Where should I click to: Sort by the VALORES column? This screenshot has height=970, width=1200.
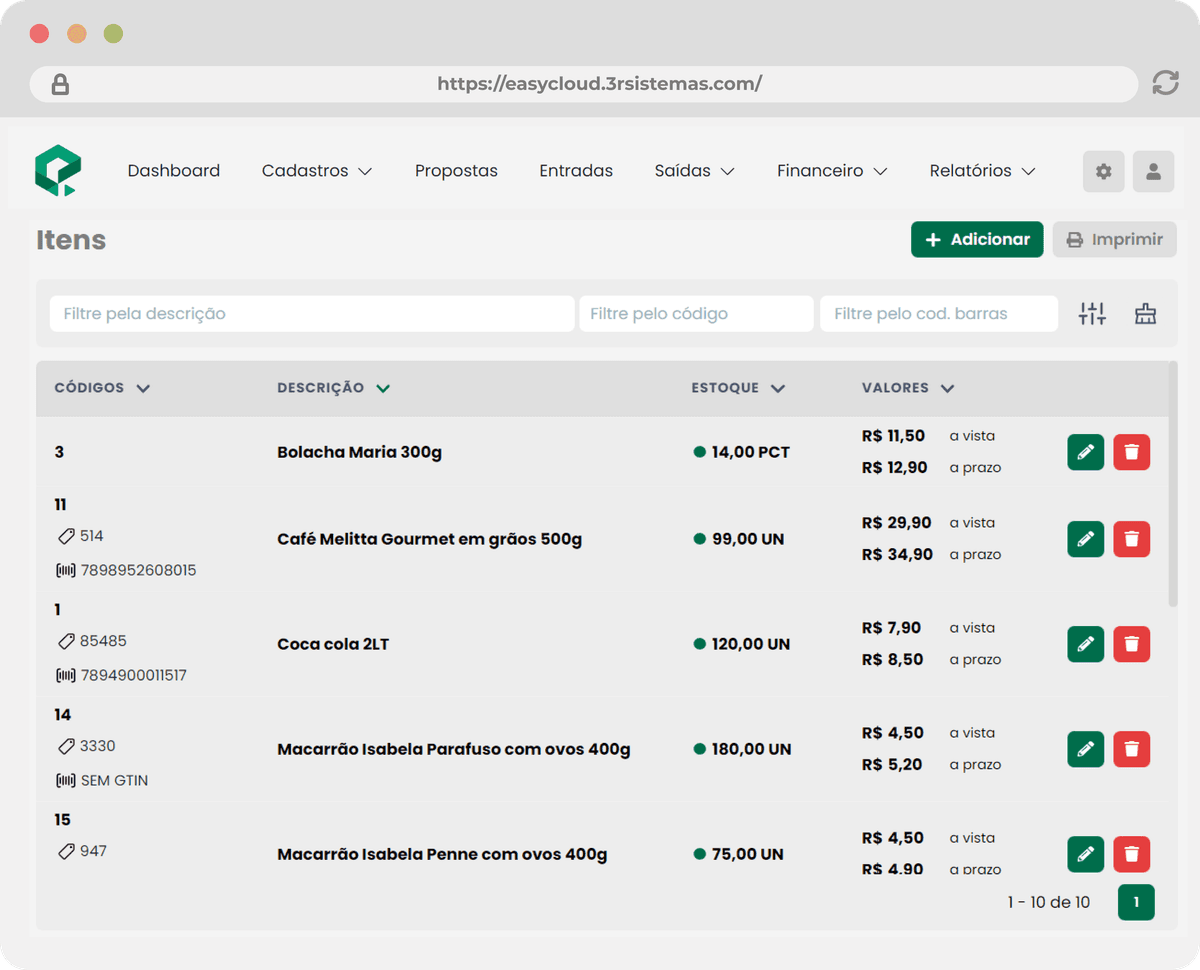[x=908, y=388]
